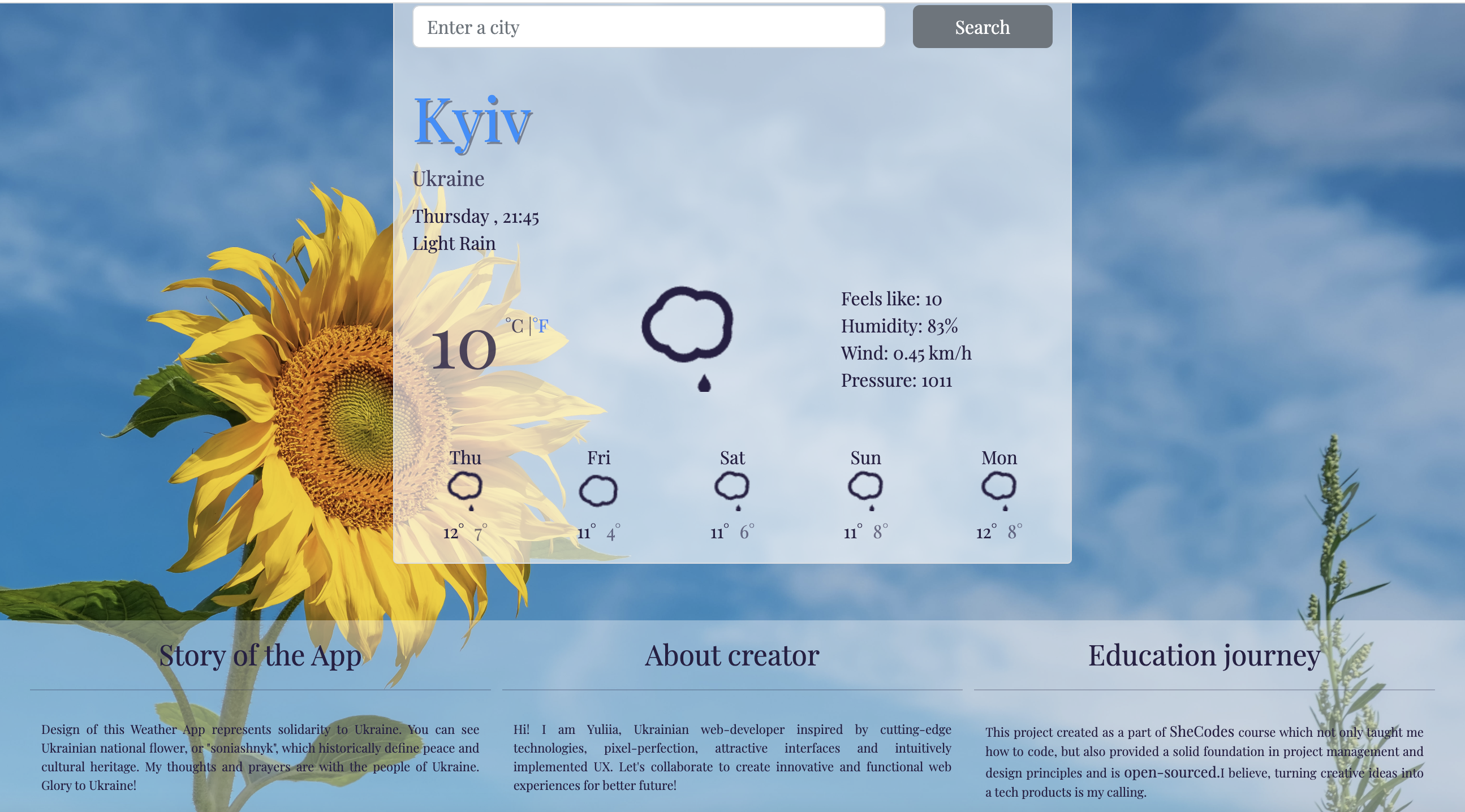Click Thursday's forecast rain icon
1465x812 pixels.
pyautogui.click(x=465, y=491)
